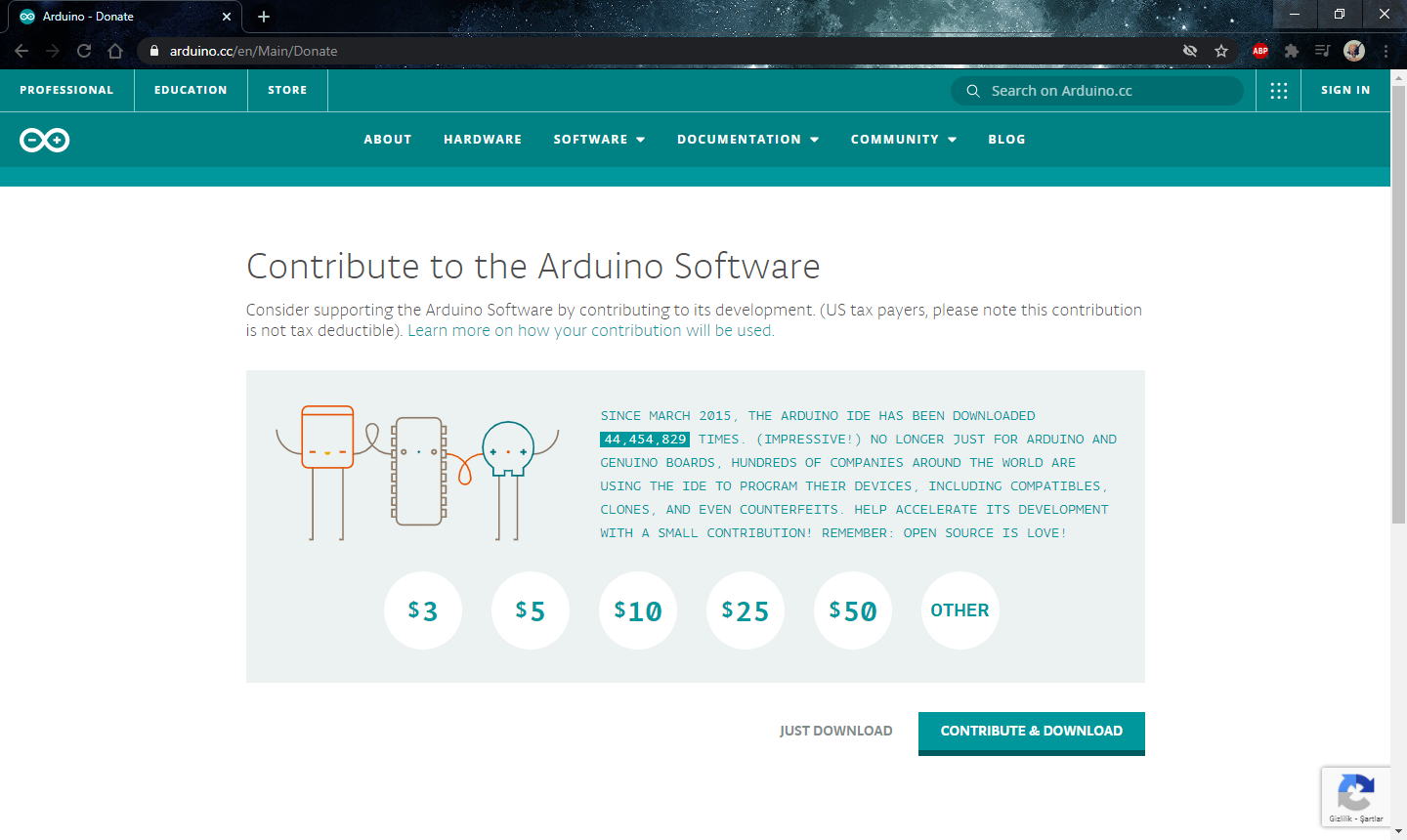The width and height of the screenshot is (1407, 840).
Task: Go back with browser back arrow
Action: pyautogui.click(x=21, y=51)
